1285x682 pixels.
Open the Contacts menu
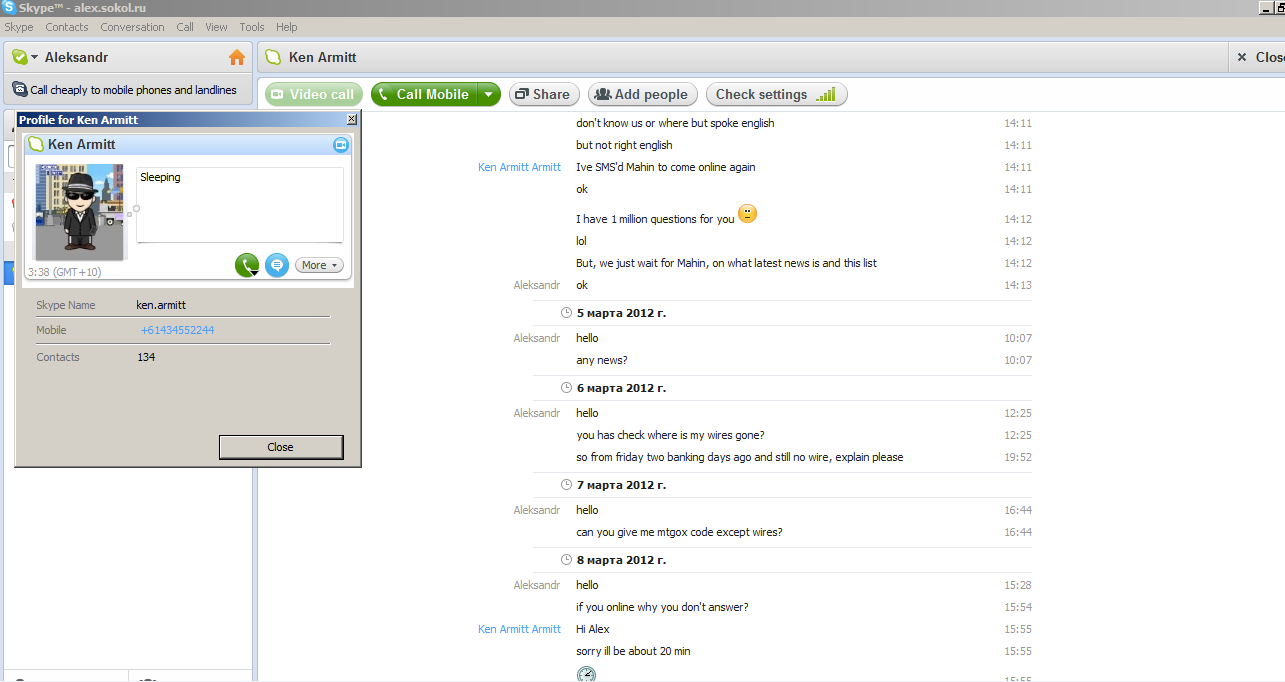67,27
